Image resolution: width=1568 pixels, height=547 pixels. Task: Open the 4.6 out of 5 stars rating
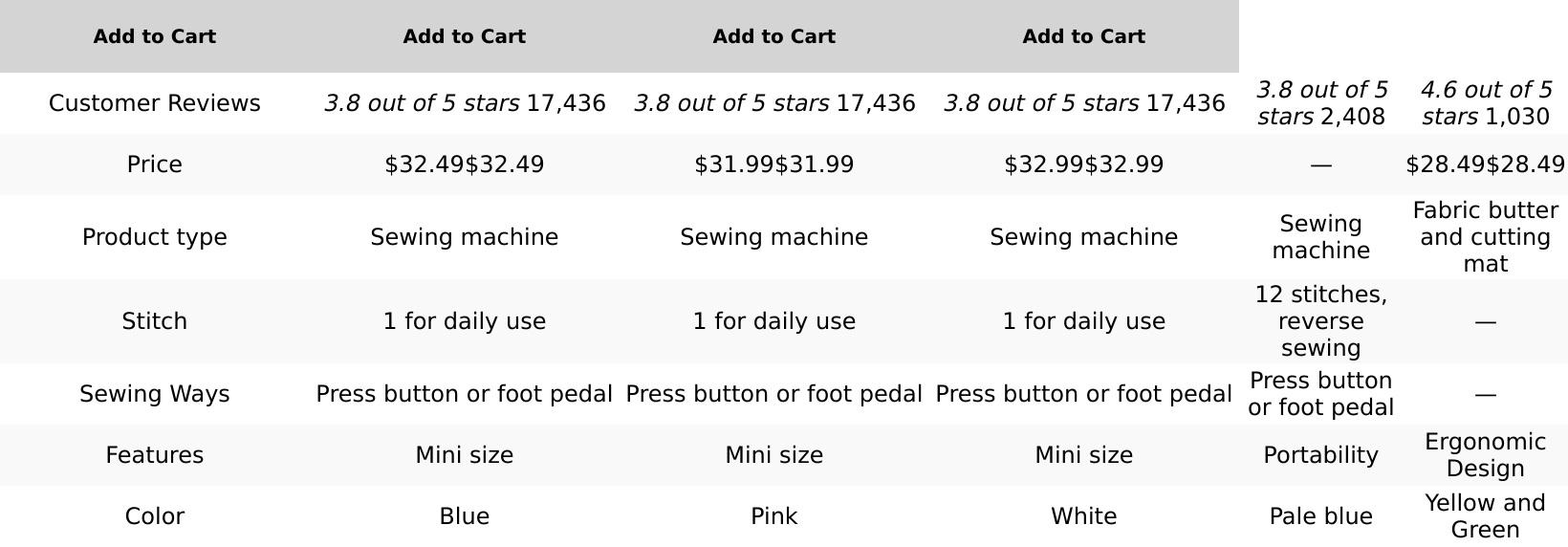pyautogui.click(x=1485, y=103)
